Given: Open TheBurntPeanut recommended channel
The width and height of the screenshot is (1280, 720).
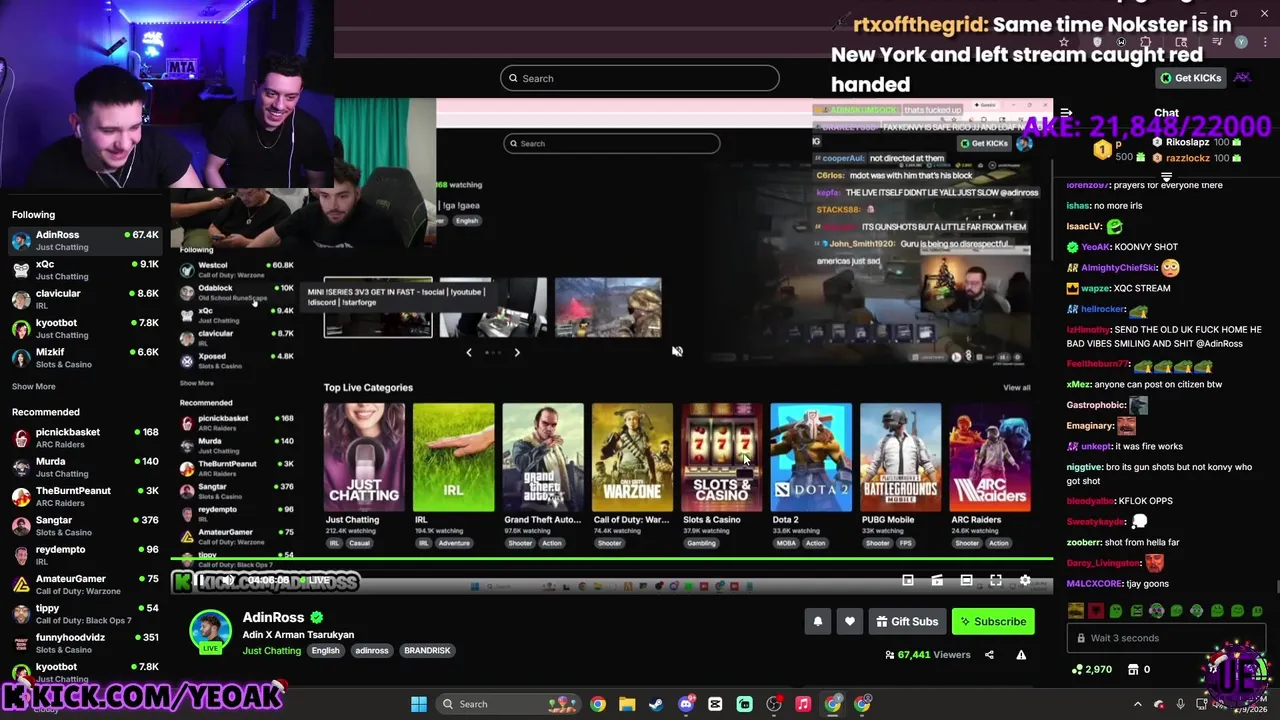Looking at the screenshot, I should [85, 497].
